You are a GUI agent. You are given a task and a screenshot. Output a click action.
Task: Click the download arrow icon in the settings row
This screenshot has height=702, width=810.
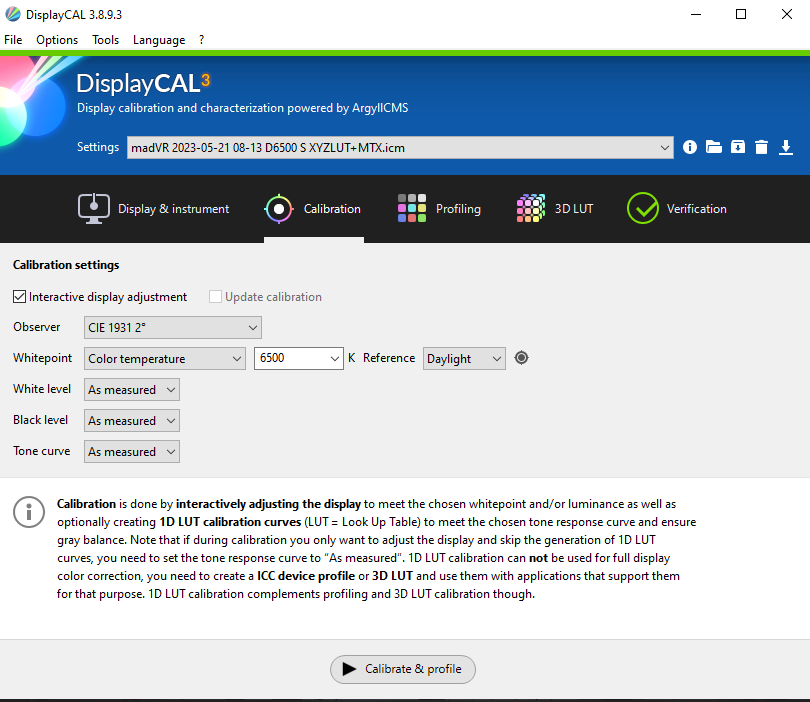click(786, 147)
